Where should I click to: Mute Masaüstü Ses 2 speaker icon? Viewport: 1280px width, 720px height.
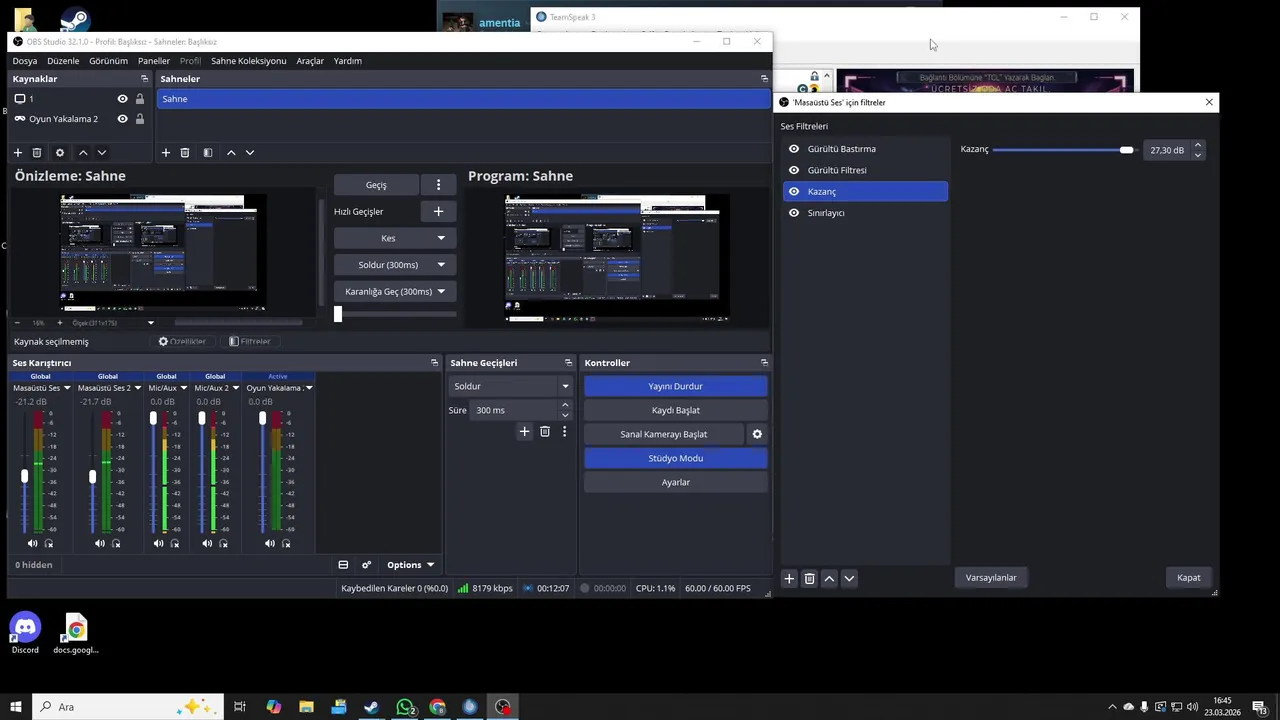[x=99, y=543]
